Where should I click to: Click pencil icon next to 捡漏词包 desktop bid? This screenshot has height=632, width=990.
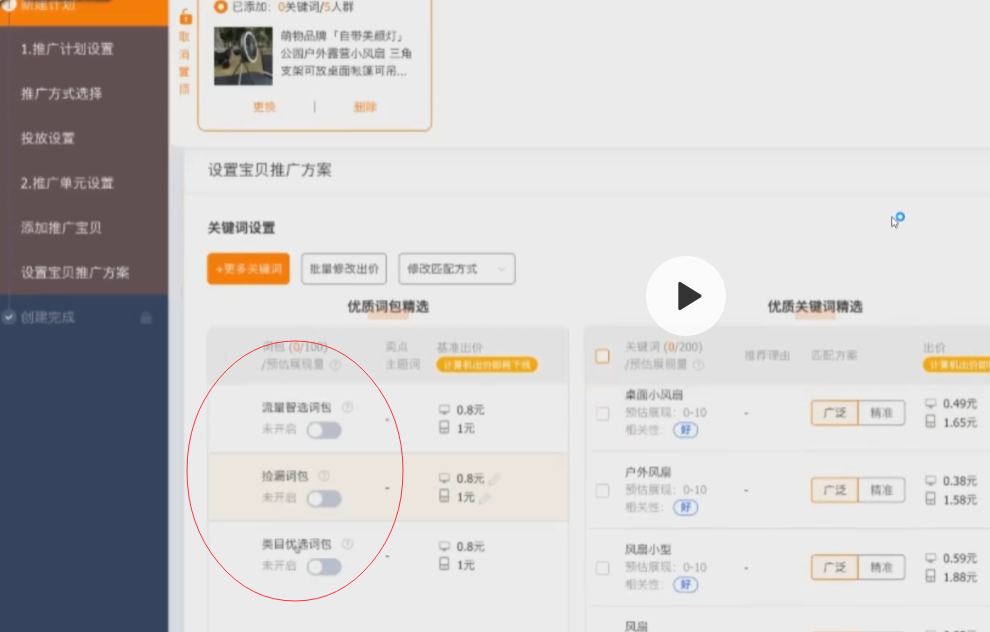coord(495,479)
